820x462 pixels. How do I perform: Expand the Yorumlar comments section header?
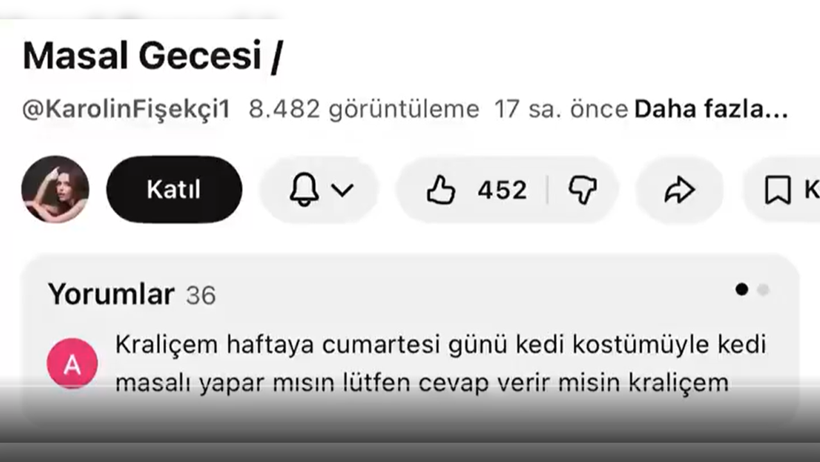coord(111,294)
